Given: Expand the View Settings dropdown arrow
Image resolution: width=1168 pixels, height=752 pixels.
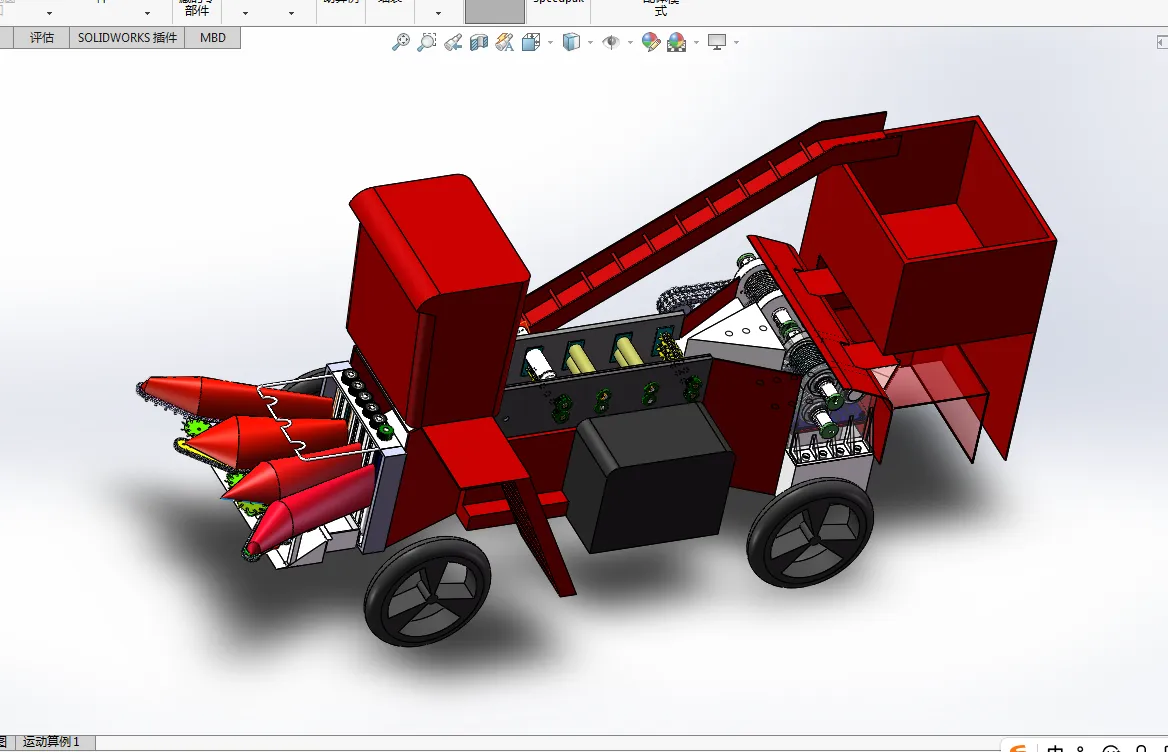Looking at the screenshot, I should tap(736, 42).
